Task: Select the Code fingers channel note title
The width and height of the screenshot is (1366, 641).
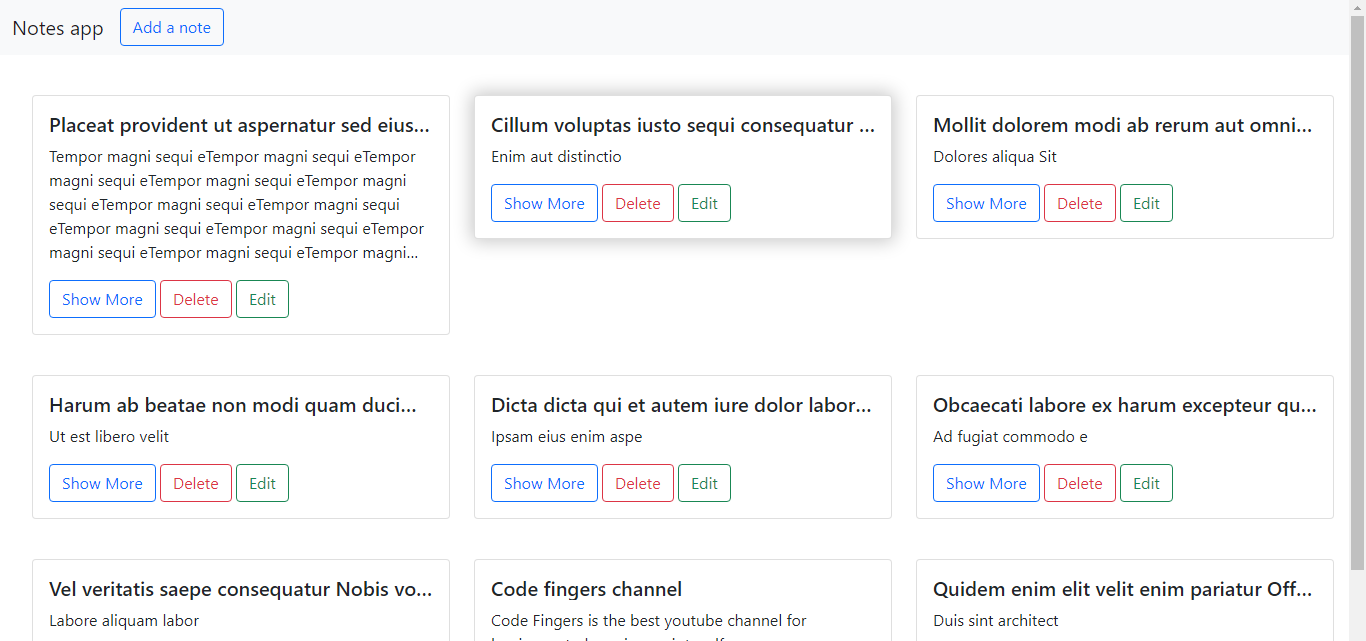Action: pos(587,589)
